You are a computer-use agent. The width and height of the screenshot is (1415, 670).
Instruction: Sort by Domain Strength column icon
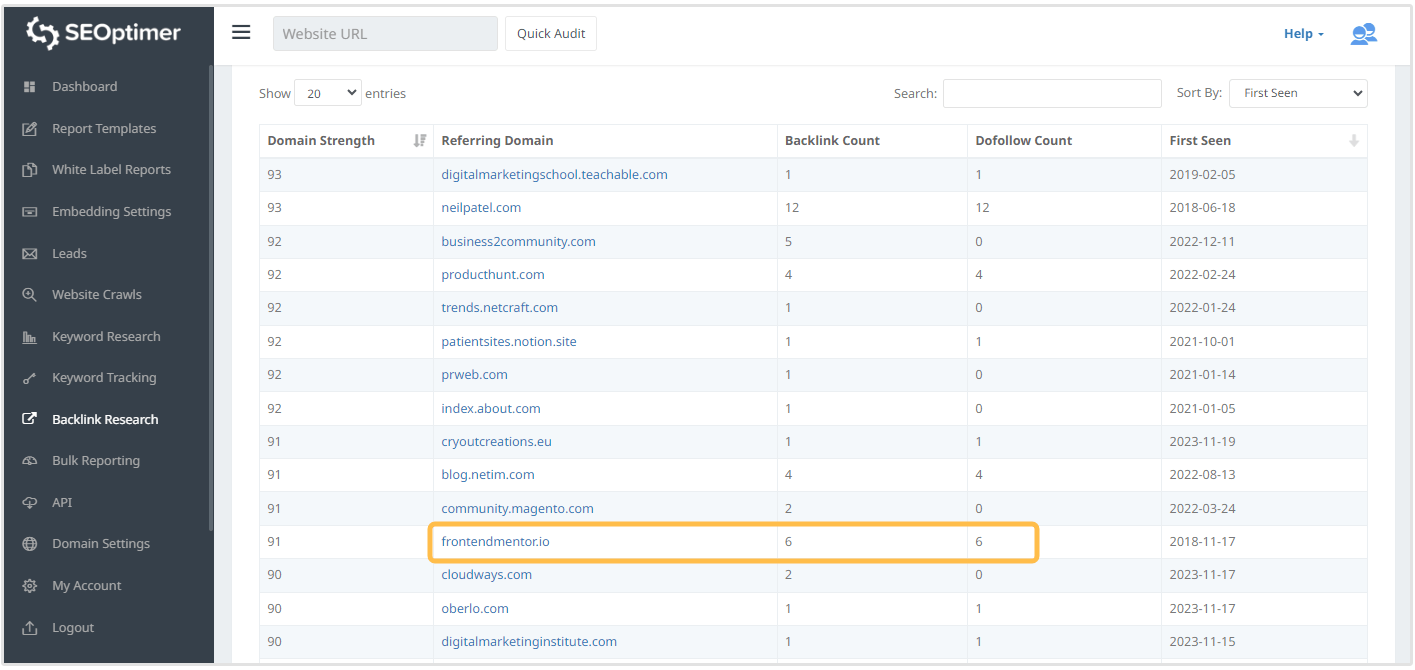point(419,141)
